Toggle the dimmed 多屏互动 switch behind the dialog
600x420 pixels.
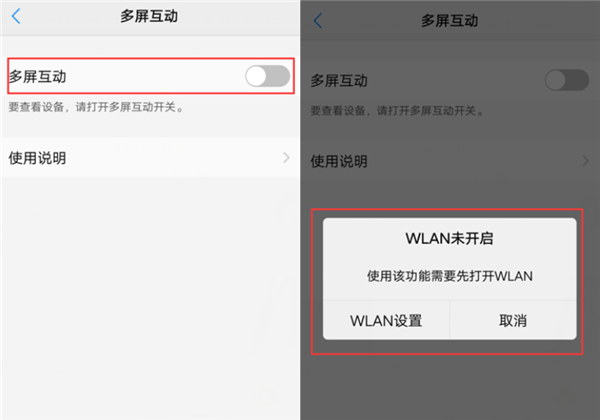tap(567, 80)
